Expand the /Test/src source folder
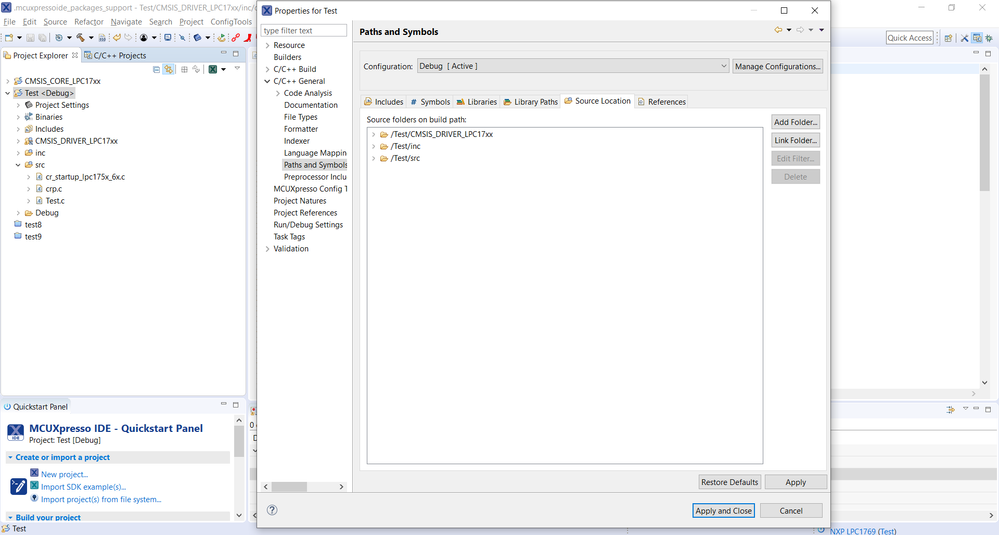Viewport: 999px width, 535px height. coord(374,159)
